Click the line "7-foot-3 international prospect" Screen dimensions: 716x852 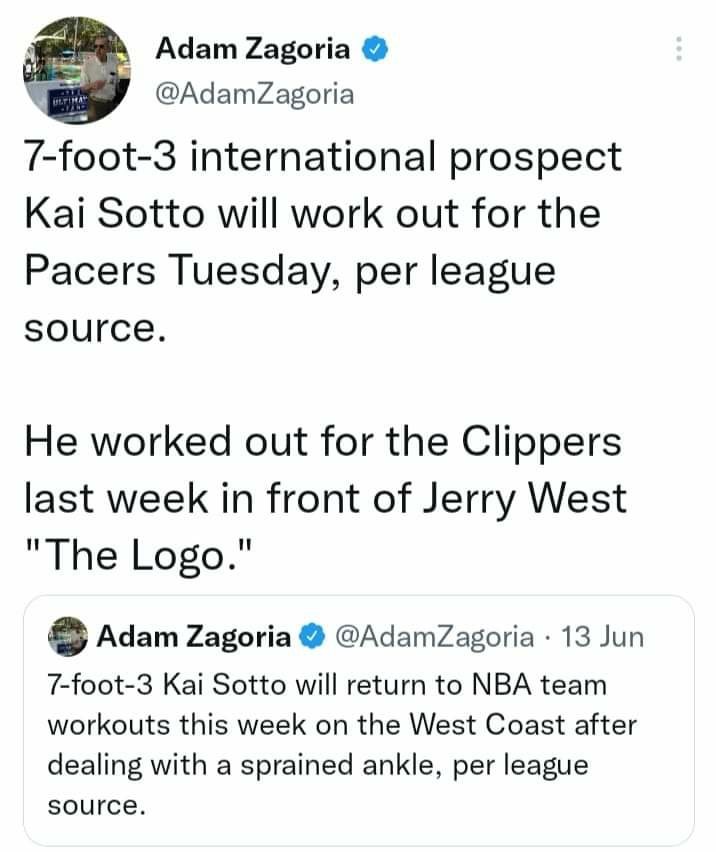click(x=321, y=159)
